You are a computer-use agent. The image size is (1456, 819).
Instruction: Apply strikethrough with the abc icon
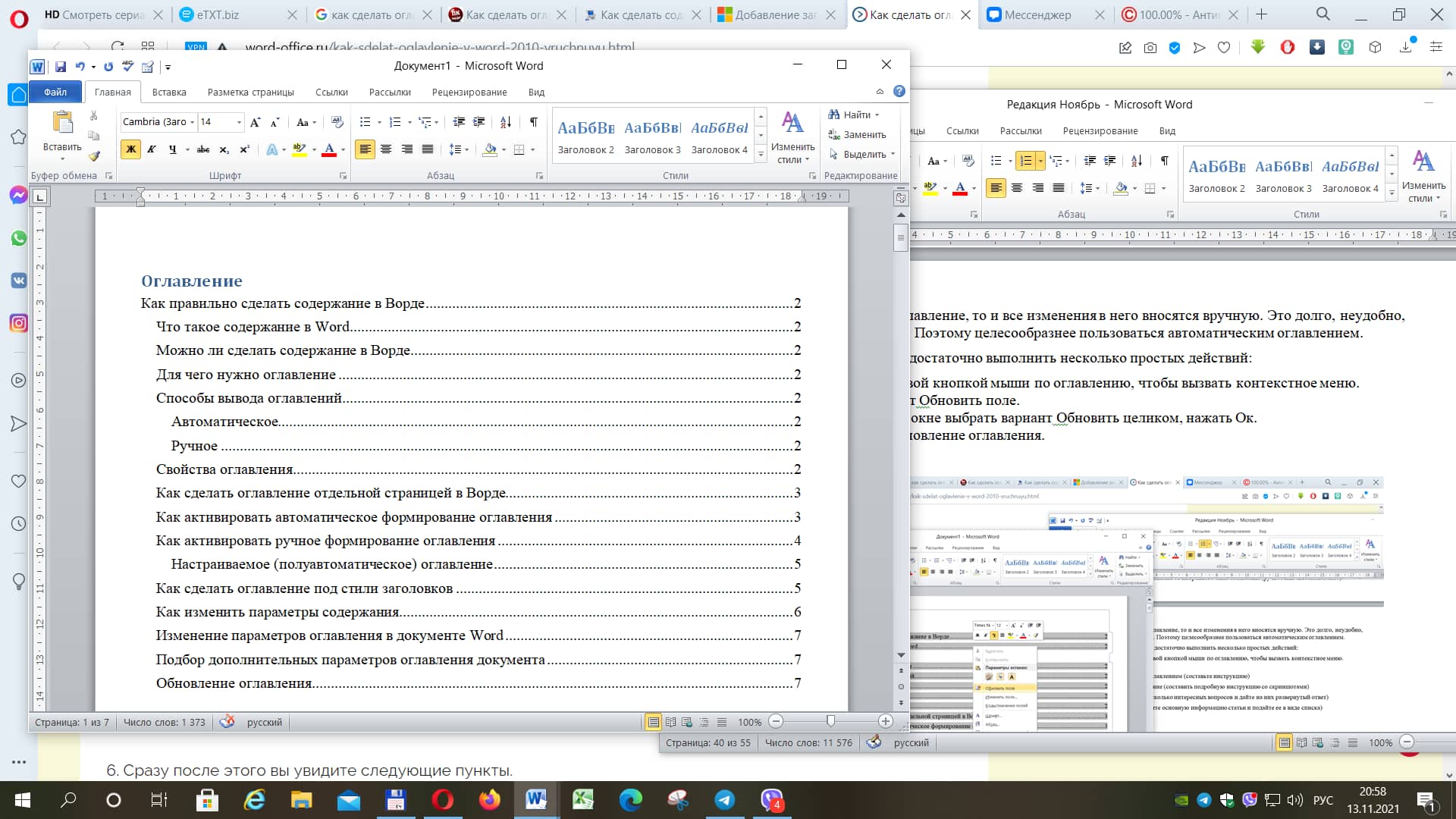[203, 149]
